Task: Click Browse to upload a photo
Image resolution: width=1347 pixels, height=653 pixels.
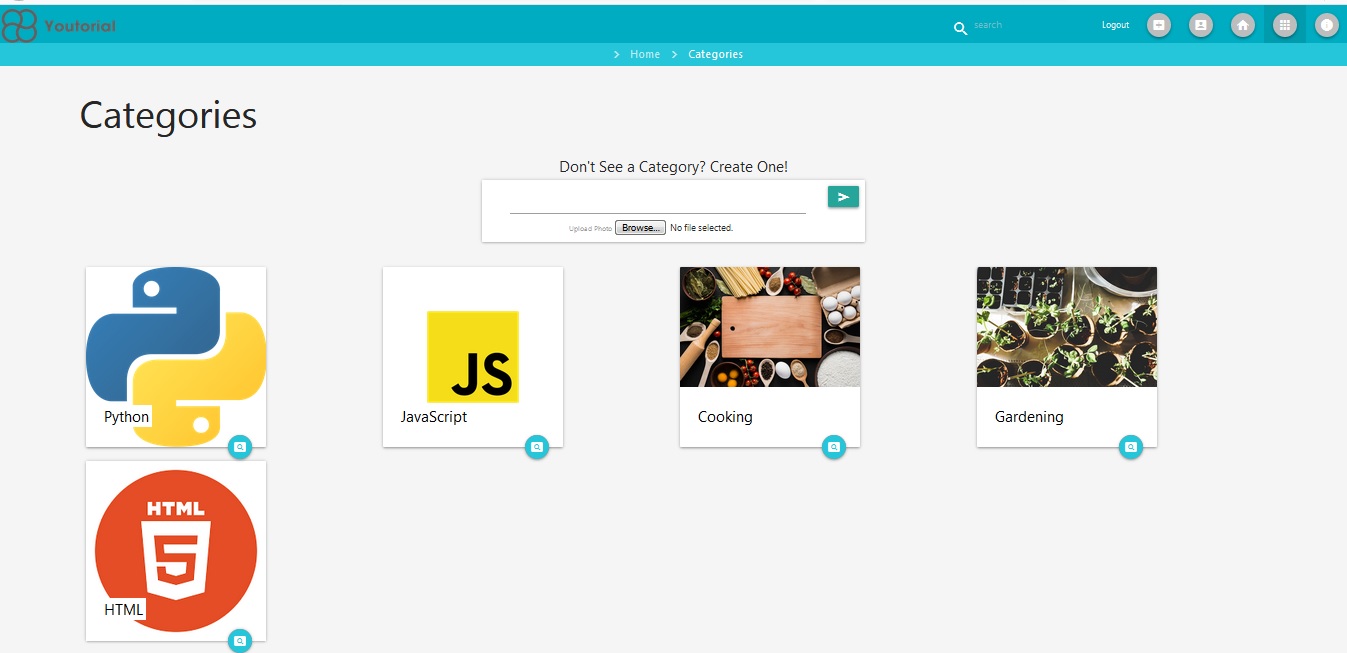Action: pos(640,228)
